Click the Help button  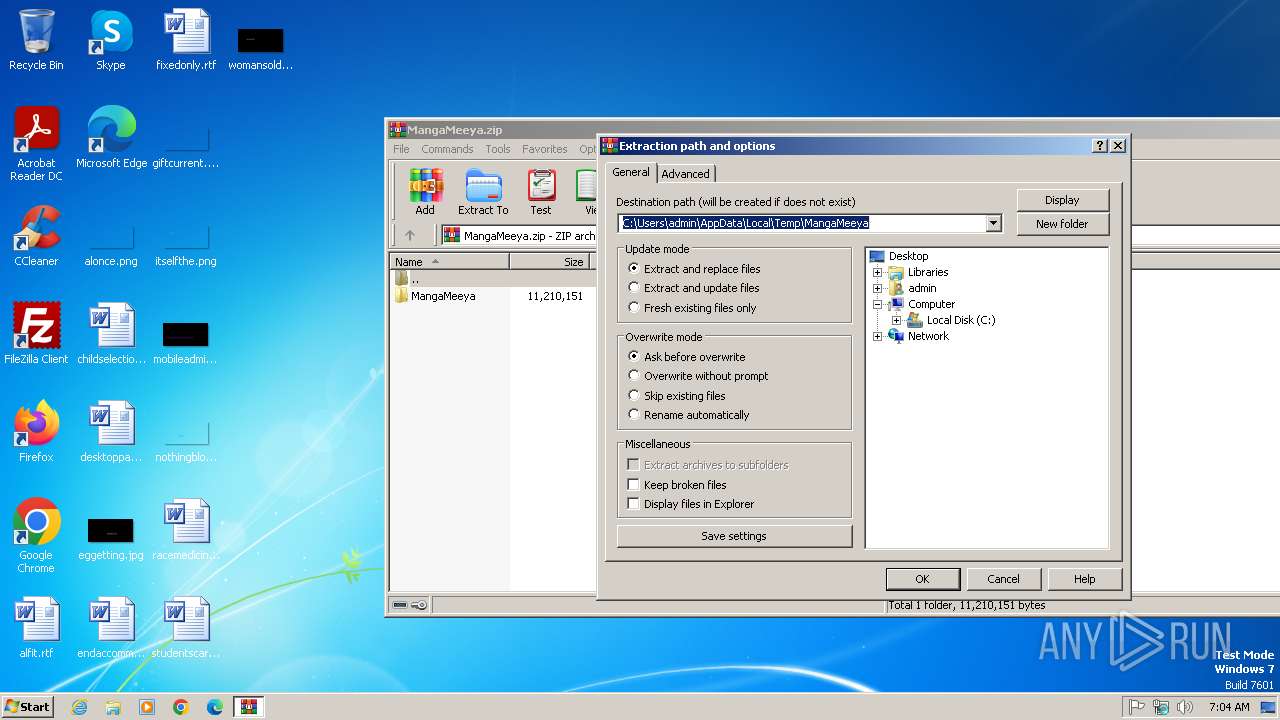point(1084,579)
